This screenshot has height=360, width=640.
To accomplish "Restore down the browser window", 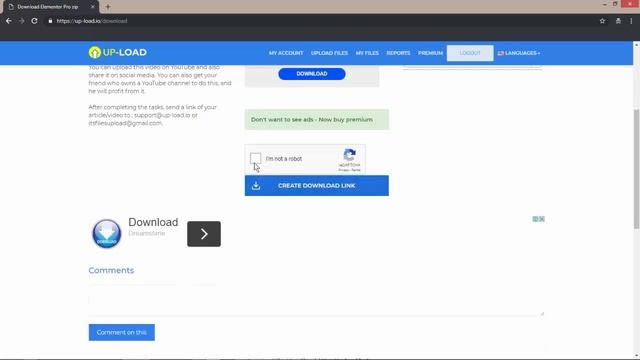I will pos(615,4).
